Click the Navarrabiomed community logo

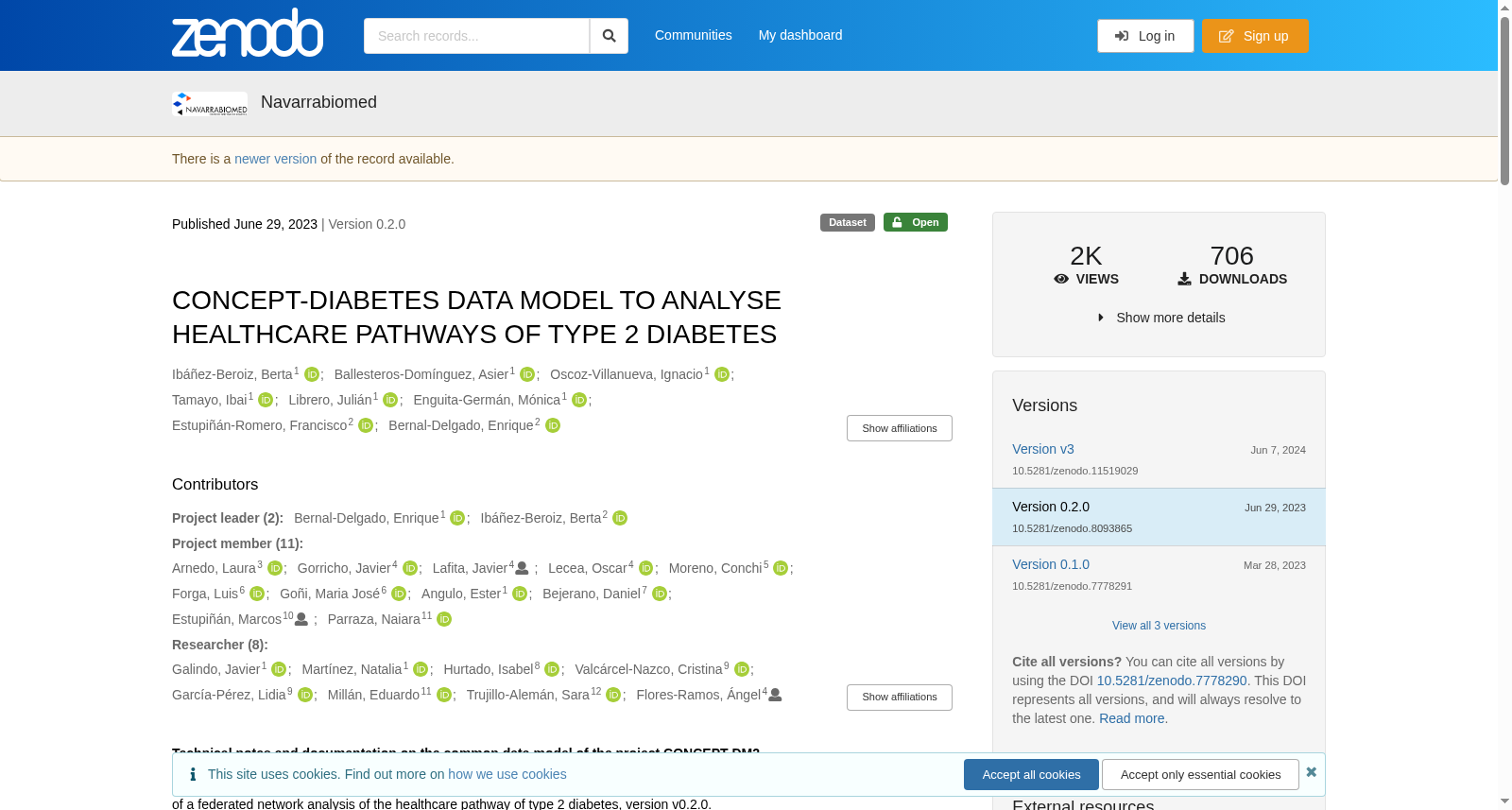pyautogui.click(x=210, y=104)
